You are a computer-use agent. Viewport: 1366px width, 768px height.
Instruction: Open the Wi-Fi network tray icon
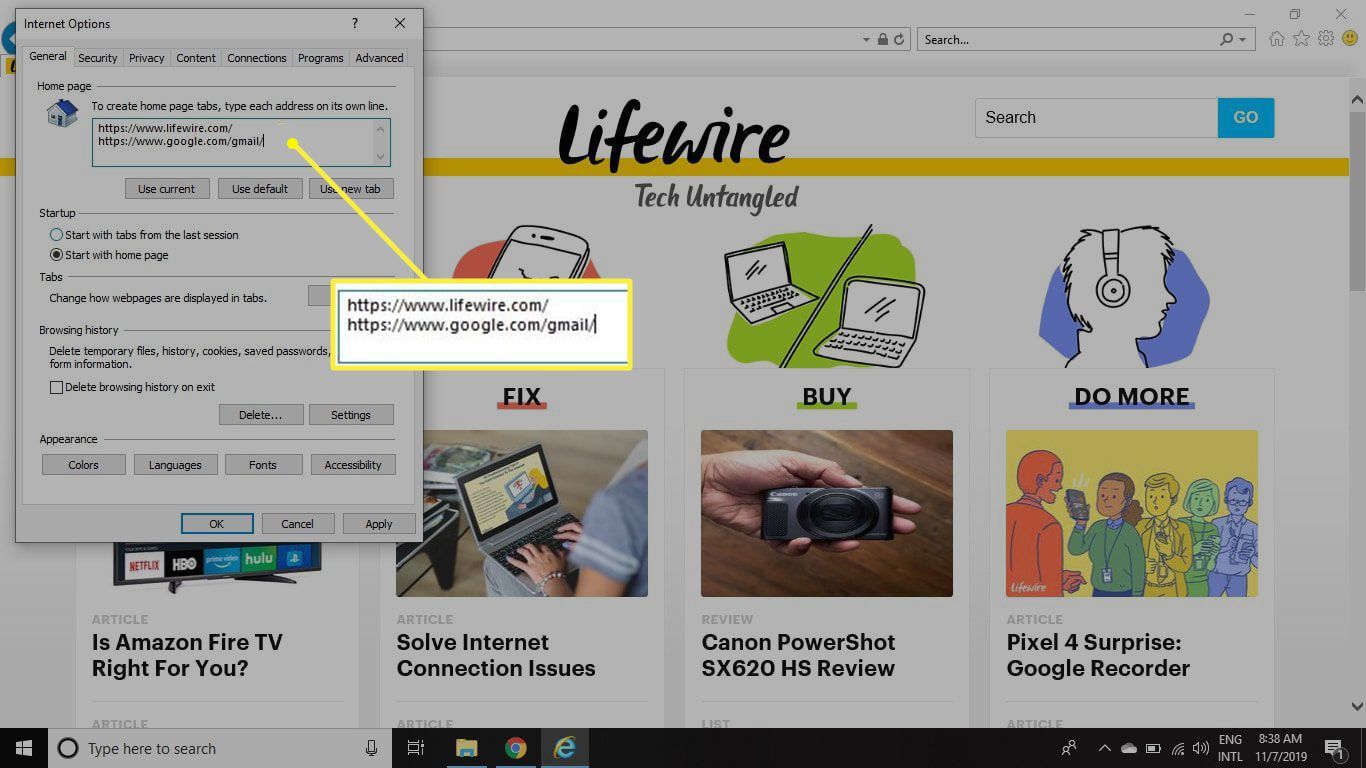point(1177,749)
